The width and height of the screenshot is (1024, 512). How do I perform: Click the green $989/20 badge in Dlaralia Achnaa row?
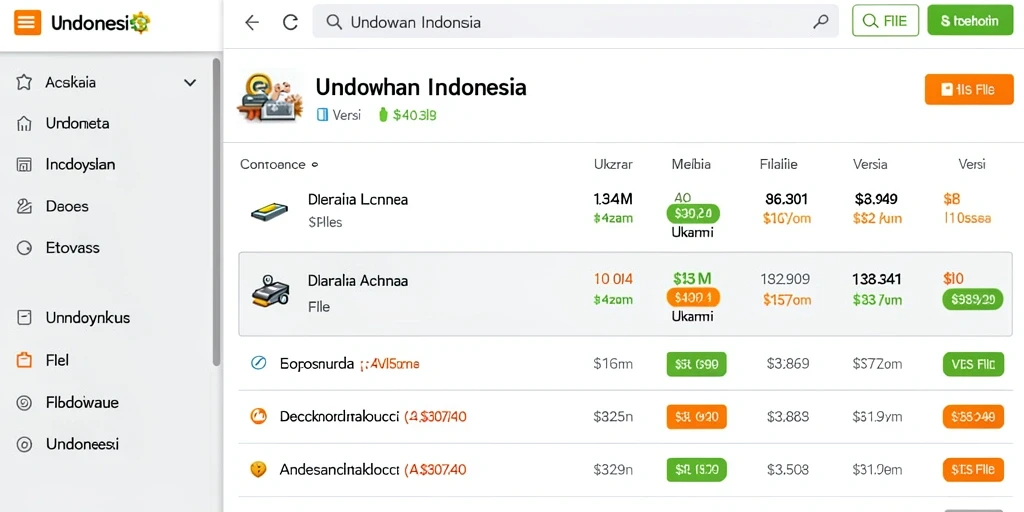[x=973, y=300]
